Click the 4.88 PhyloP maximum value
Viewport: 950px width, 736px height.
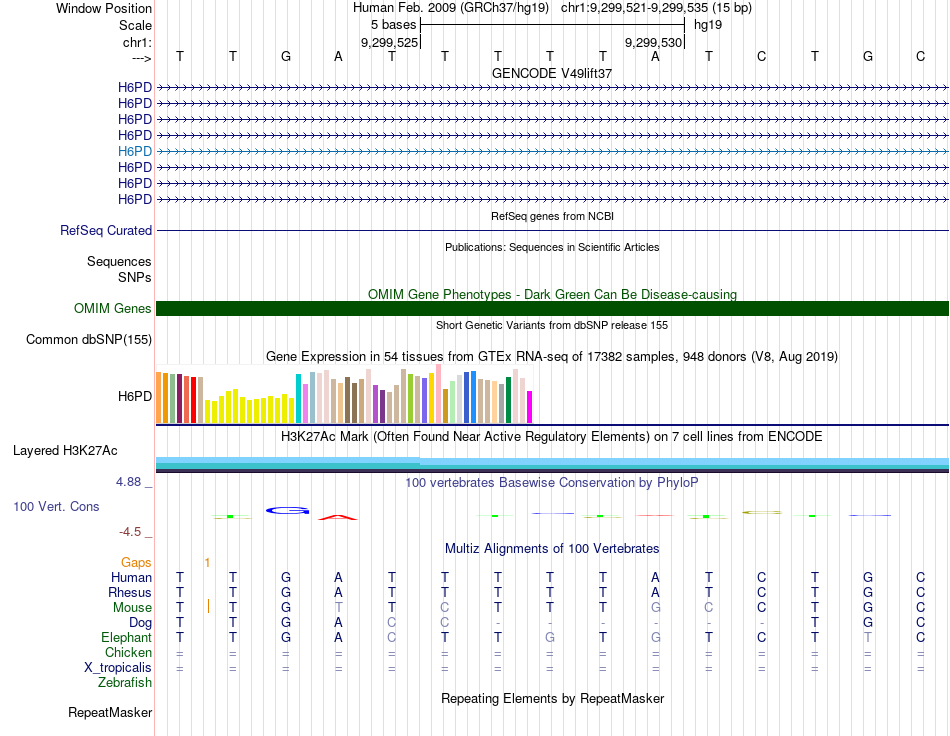pos(128,482)
